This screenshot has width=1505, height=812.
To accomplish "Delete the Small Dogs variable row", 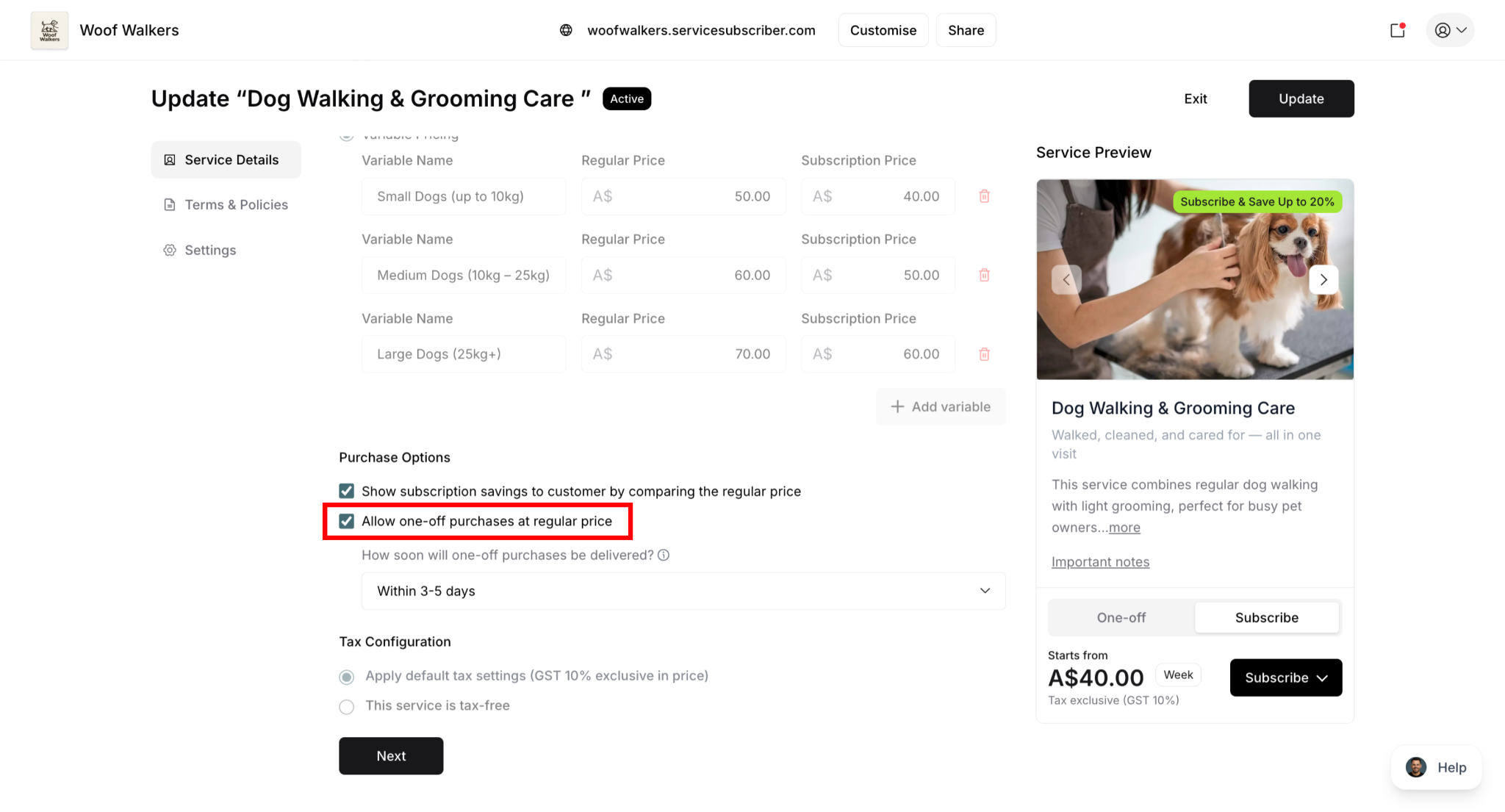I will pyautogui.click(x=984, y=196).
